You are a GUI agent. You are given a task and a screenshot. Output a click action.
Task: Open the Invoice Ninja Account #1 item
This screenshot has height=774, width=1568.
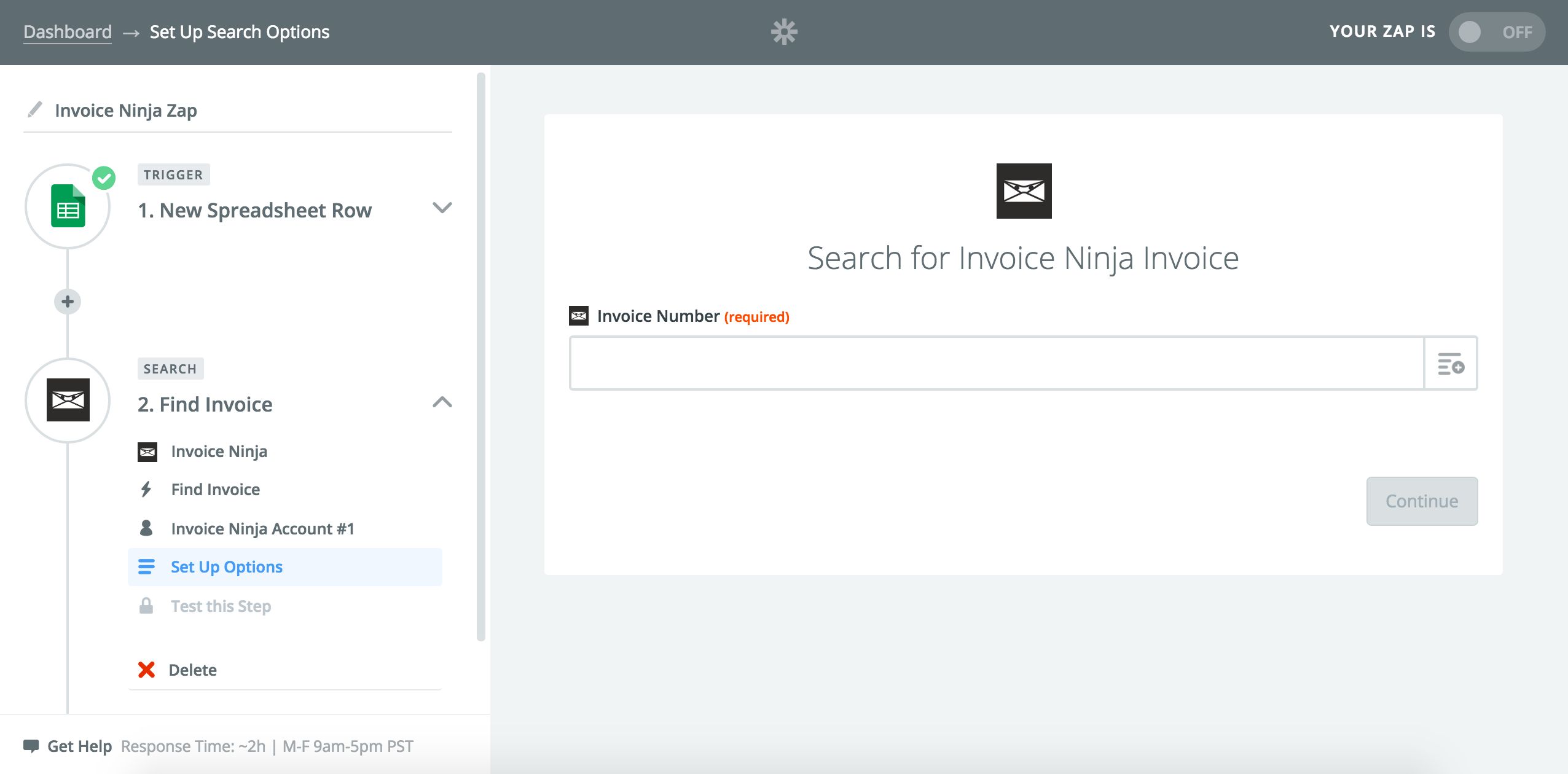pos(285,529)
